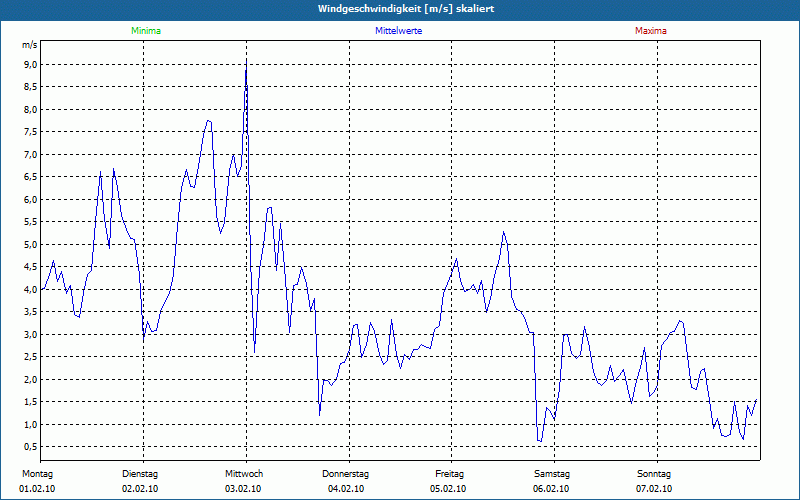This screenshot has height=500, width=800.
Task: Click the 05.02.10 date label
Action: tap(448, 489)
